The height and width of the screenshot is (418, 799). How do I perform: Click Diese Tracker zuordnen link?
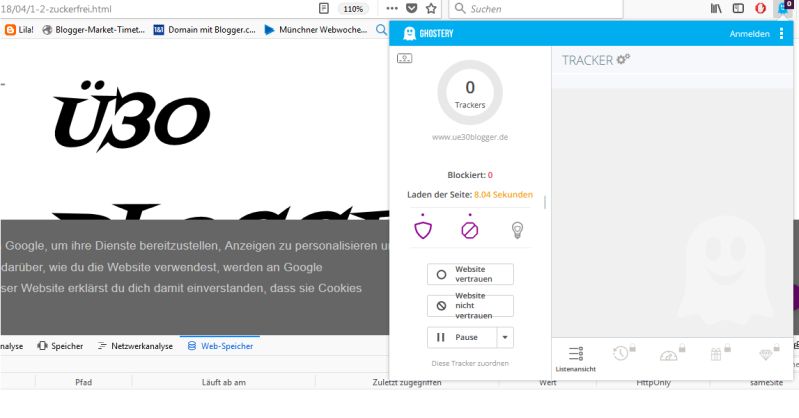pyautogui.click(x=470, y=363)
